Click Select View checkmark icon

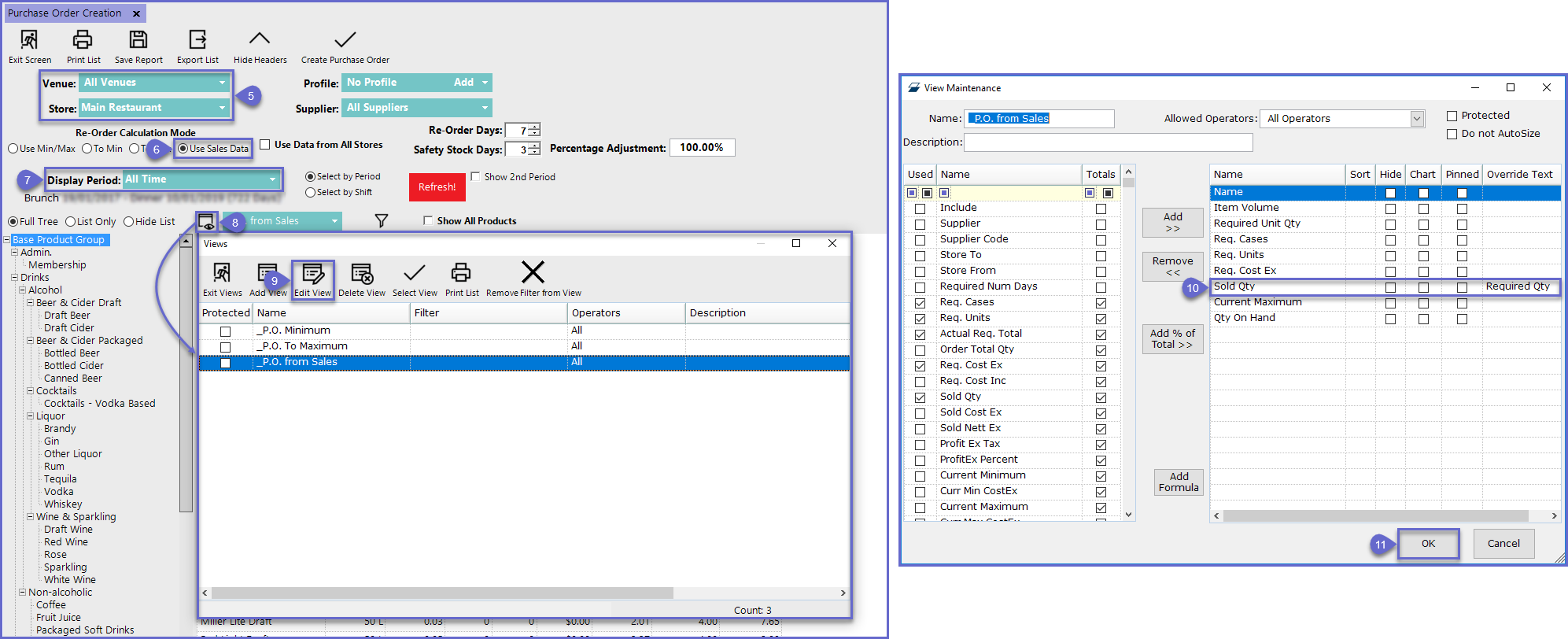click(414, 273)
